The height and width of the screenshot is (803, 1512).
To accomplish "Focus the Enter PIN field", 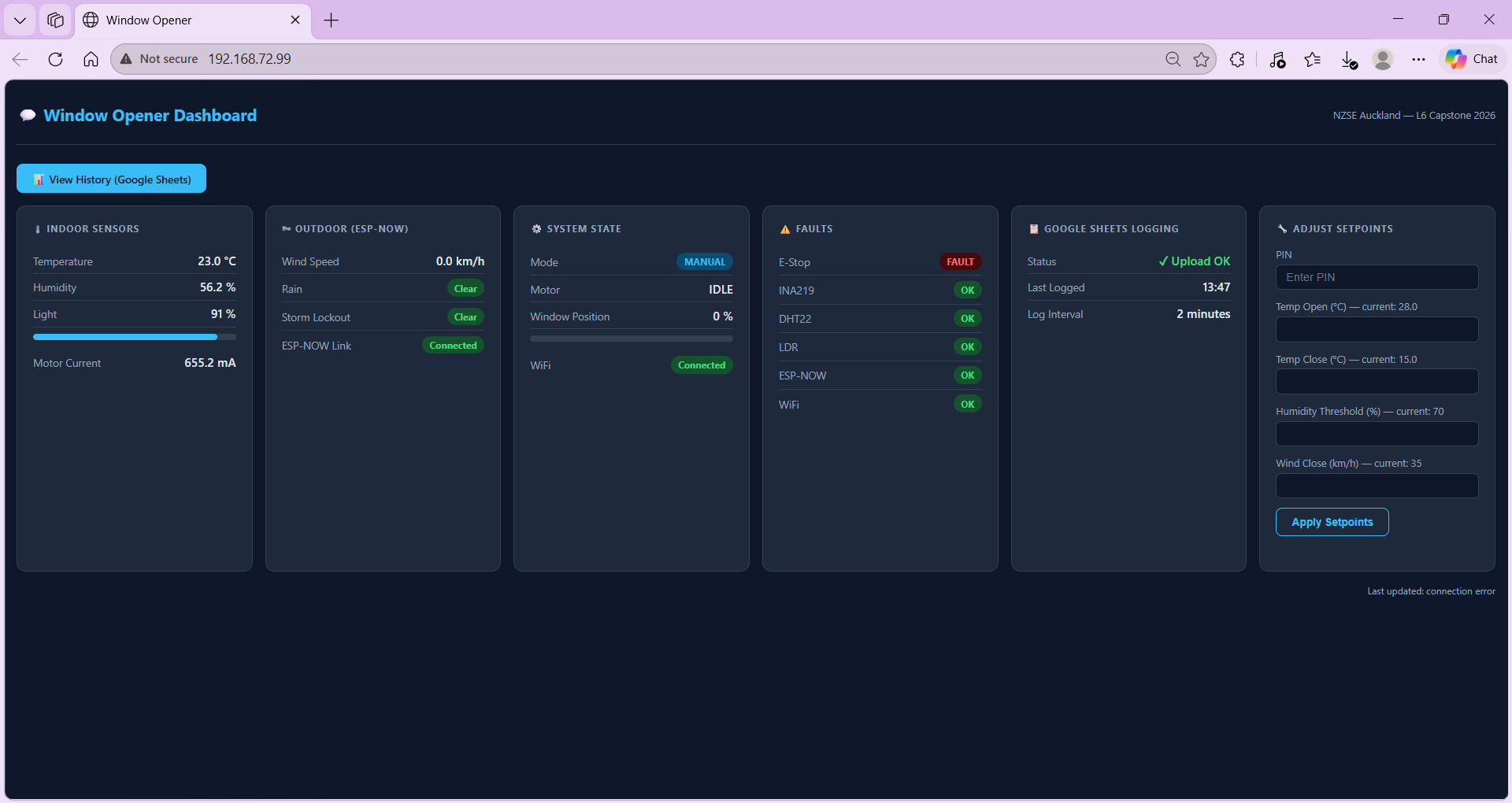I will point(1377,277).
